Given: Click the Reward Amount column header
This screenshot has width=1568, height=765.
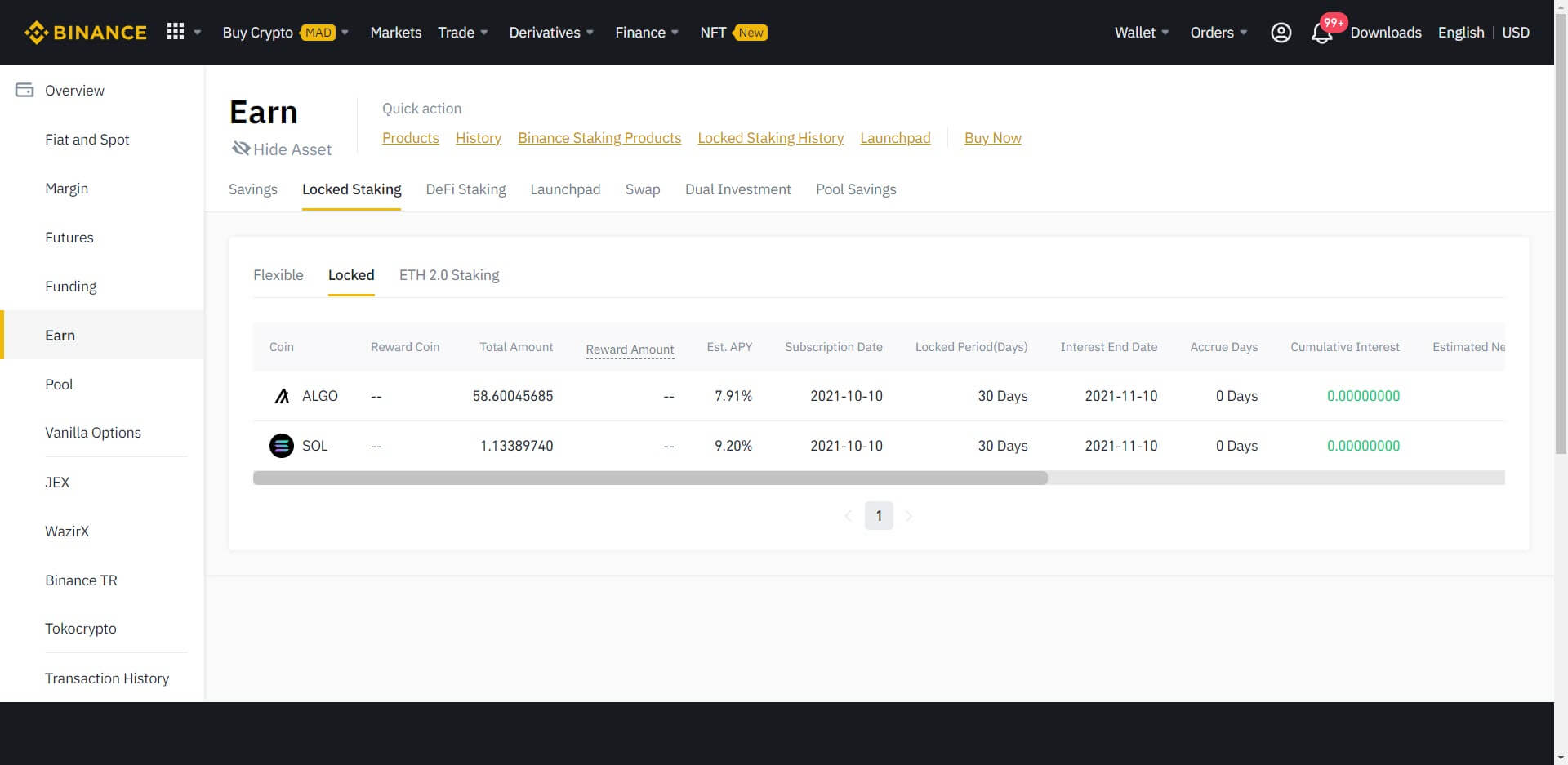Looking at the screenshot, I should pos(630,349).
